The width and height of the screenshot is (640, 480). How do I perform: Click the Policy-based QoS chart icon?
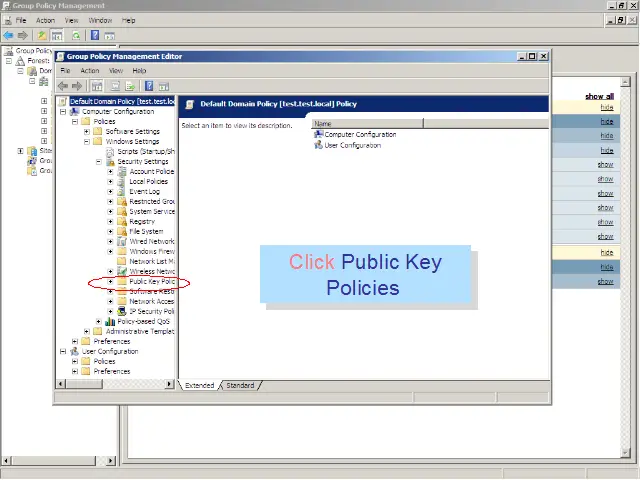point(111,321)
